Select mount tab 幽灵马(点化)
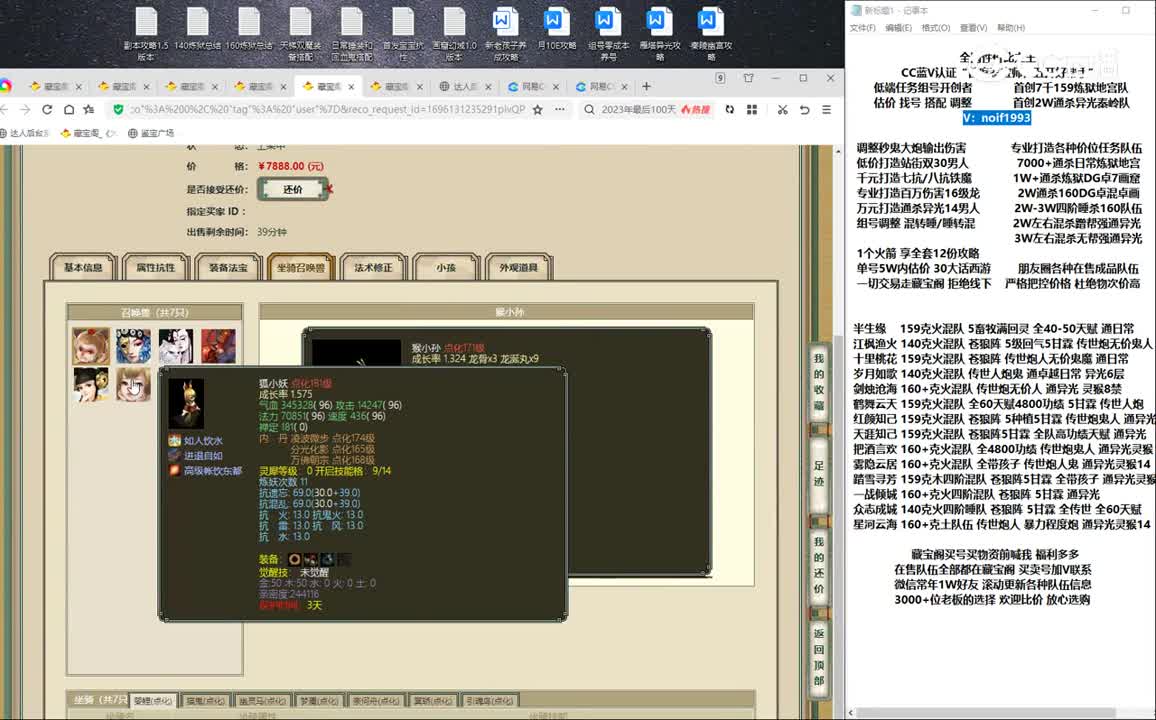Image resolution: width=1156 pixels, height=720 pixels. [x=261, y=700]
